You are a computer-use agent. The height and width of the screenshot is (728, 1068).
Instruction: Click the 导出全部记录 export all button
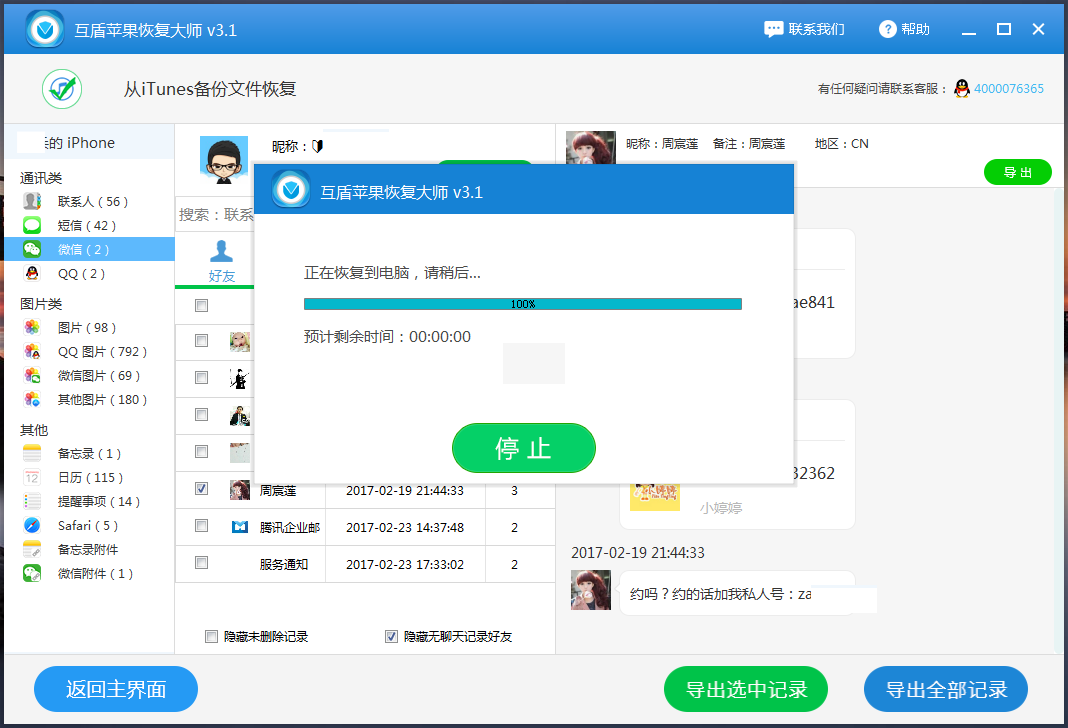pyautogui.click(x=944, y=689)
